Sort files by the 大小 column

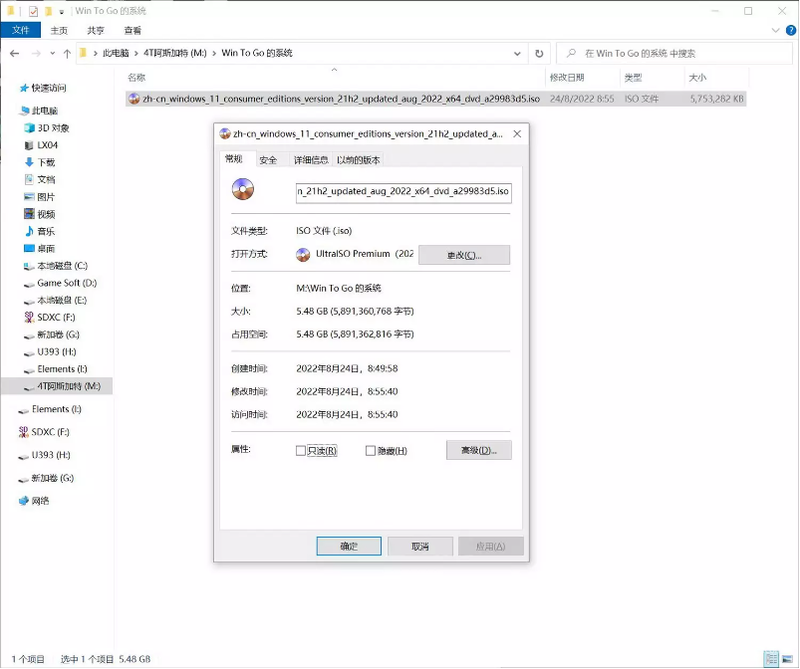click(697, 78)
